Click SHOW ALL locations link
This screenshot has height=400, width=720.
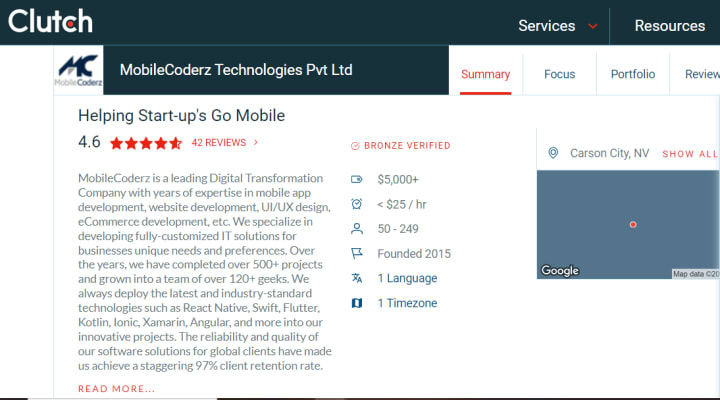click(x=690, y=154)
